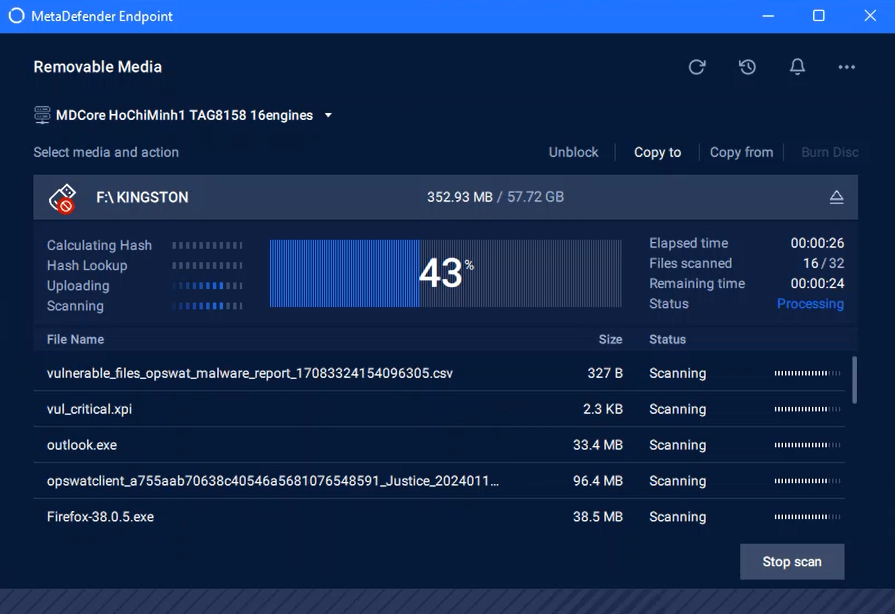Click the 38.5 MB size cell
The width and height of the screenshot is (895, 614).
tap(598, 517)
